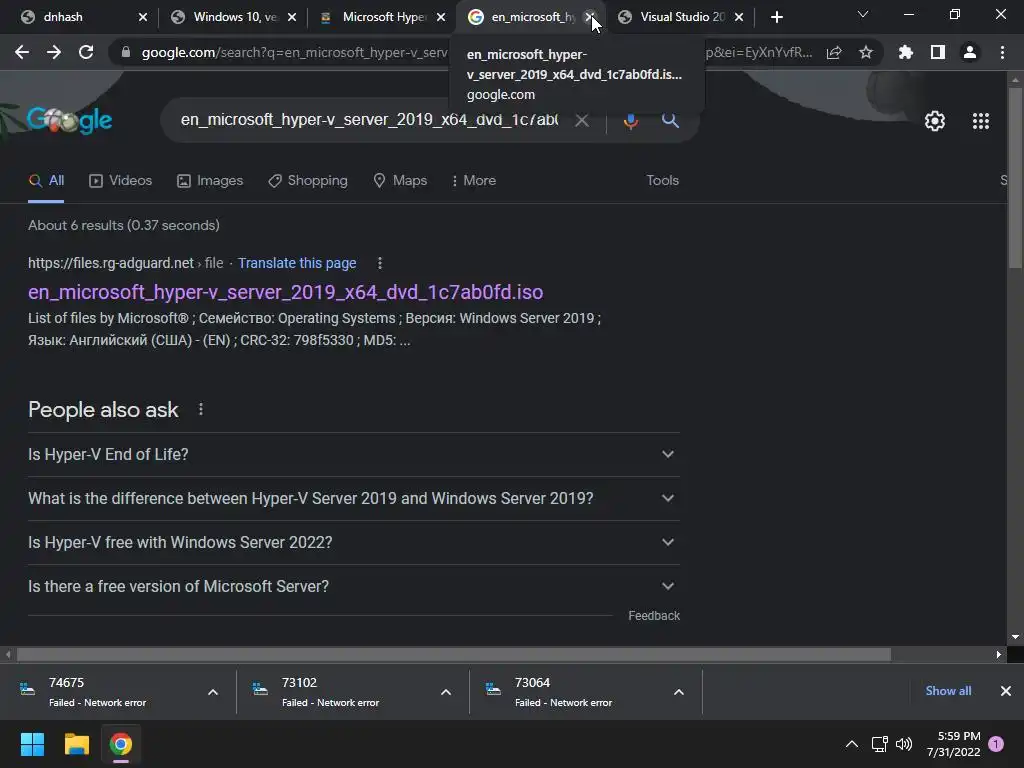Open Windows Start menu
Viewport: 1024px width, 768px height.
[32, 744]
